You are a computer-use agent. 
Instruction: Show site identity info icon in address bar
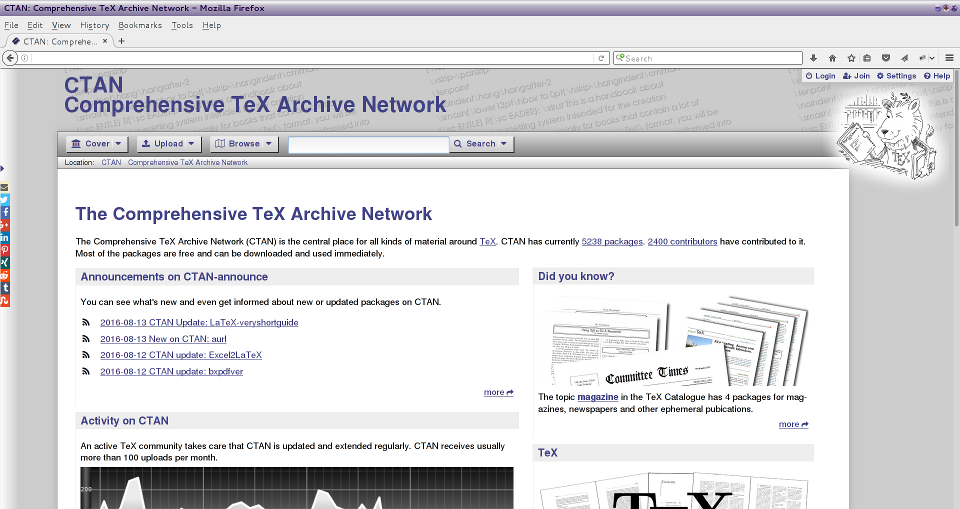point(24,58)
